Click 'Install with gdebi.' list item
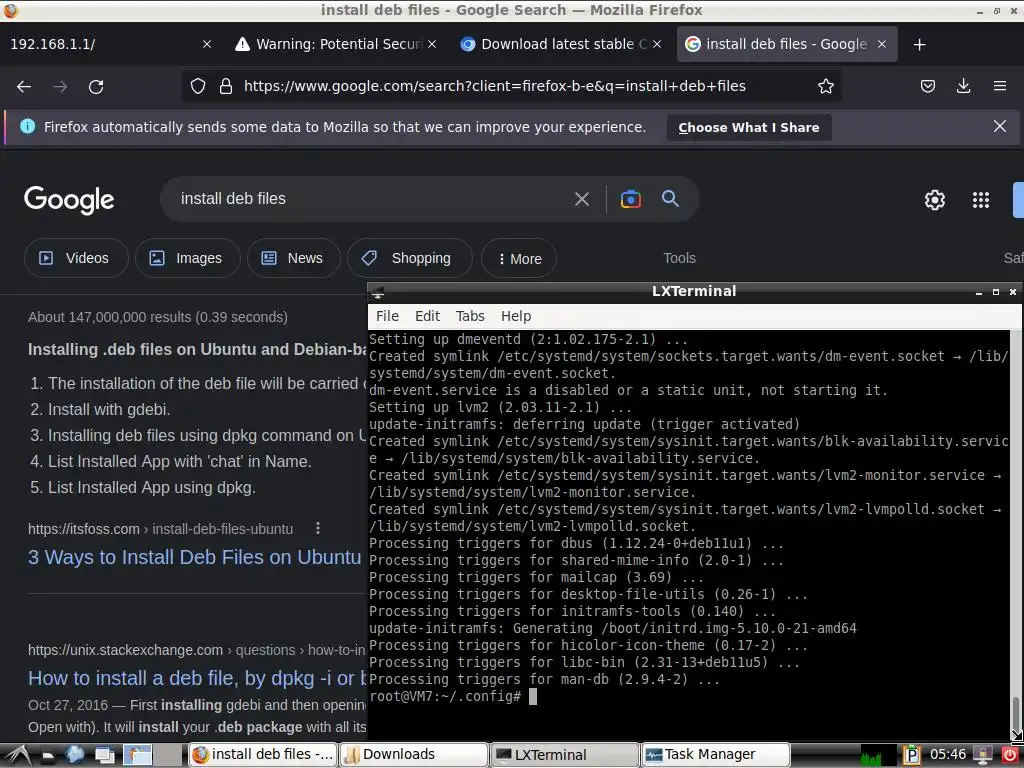Screen dimensions: 1024x768 pyautogui.click(x=109, y=409)
